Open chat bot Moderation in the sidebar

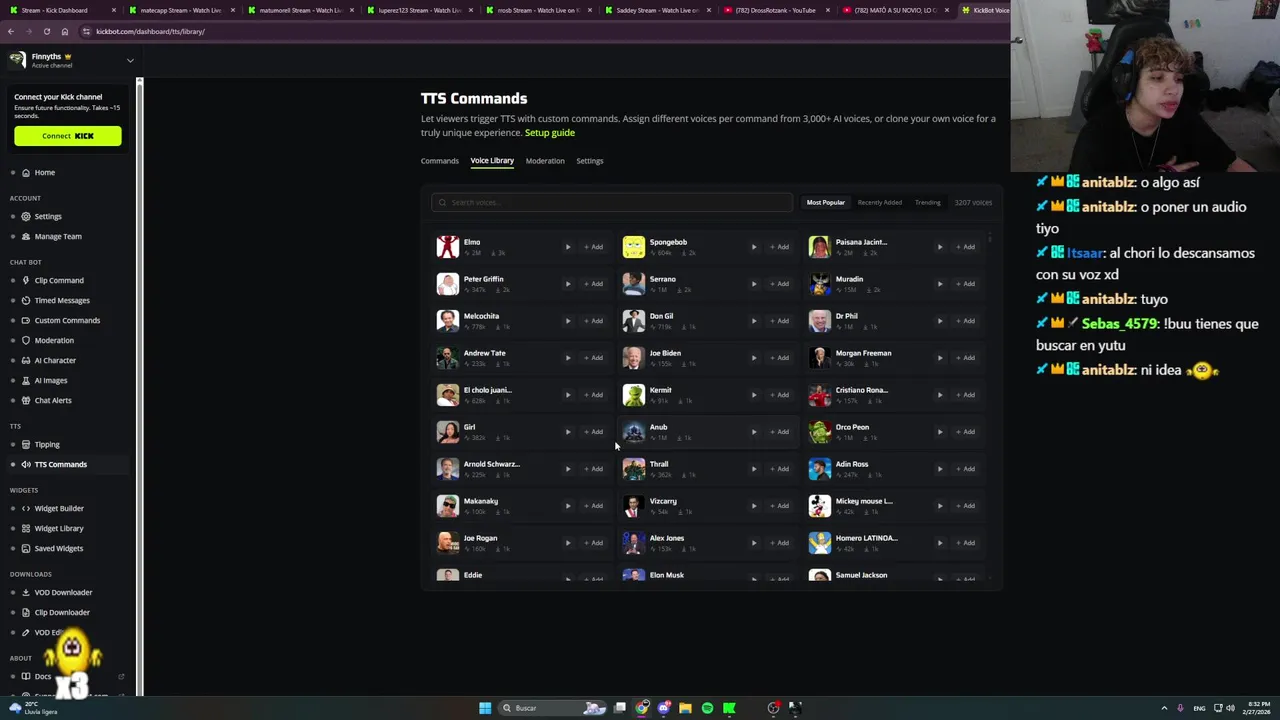tap(54, 341)
